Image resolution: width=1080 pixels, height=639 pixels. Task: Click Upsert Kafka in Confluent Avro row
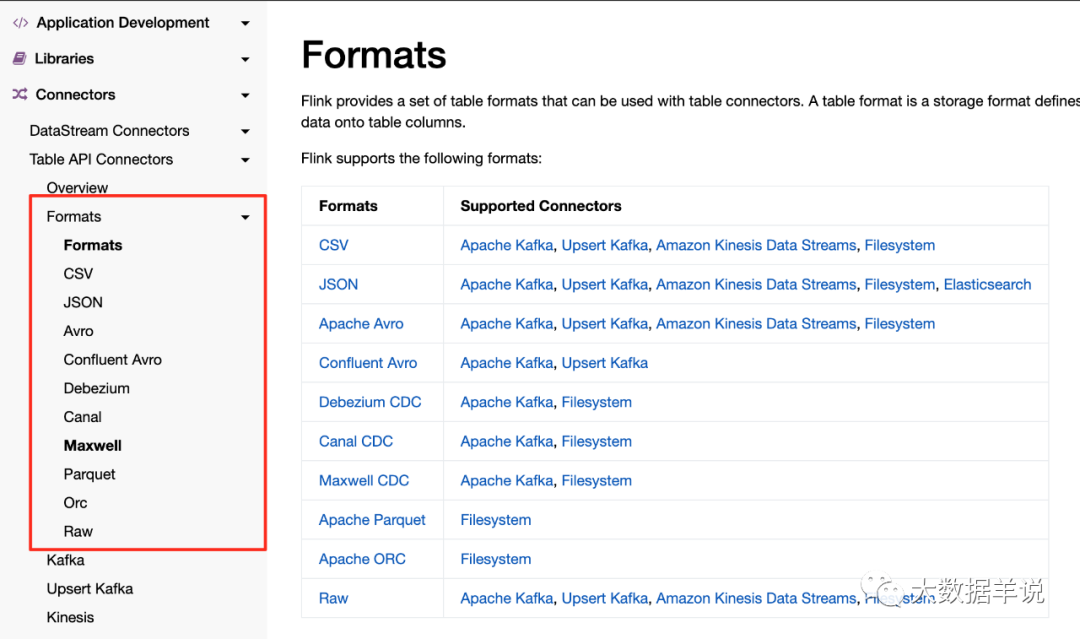tap(605, 363)
